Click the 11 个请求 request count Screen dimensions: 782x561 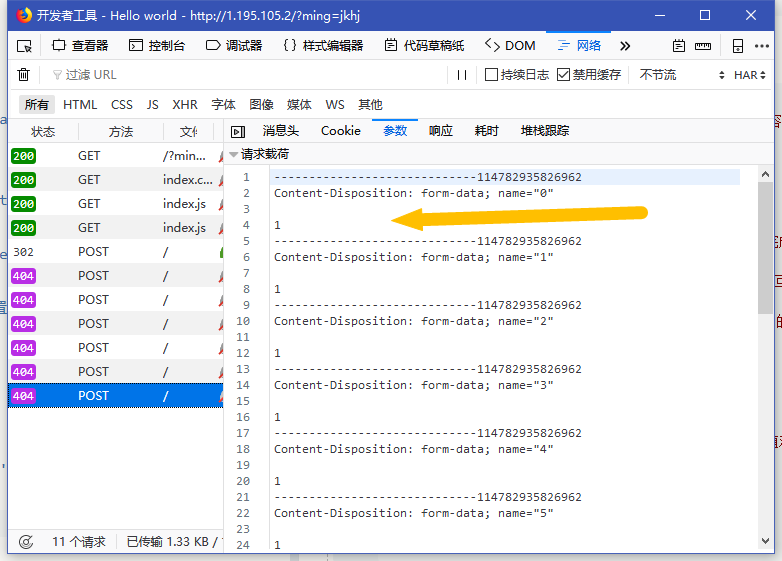(x=79, y=542)
